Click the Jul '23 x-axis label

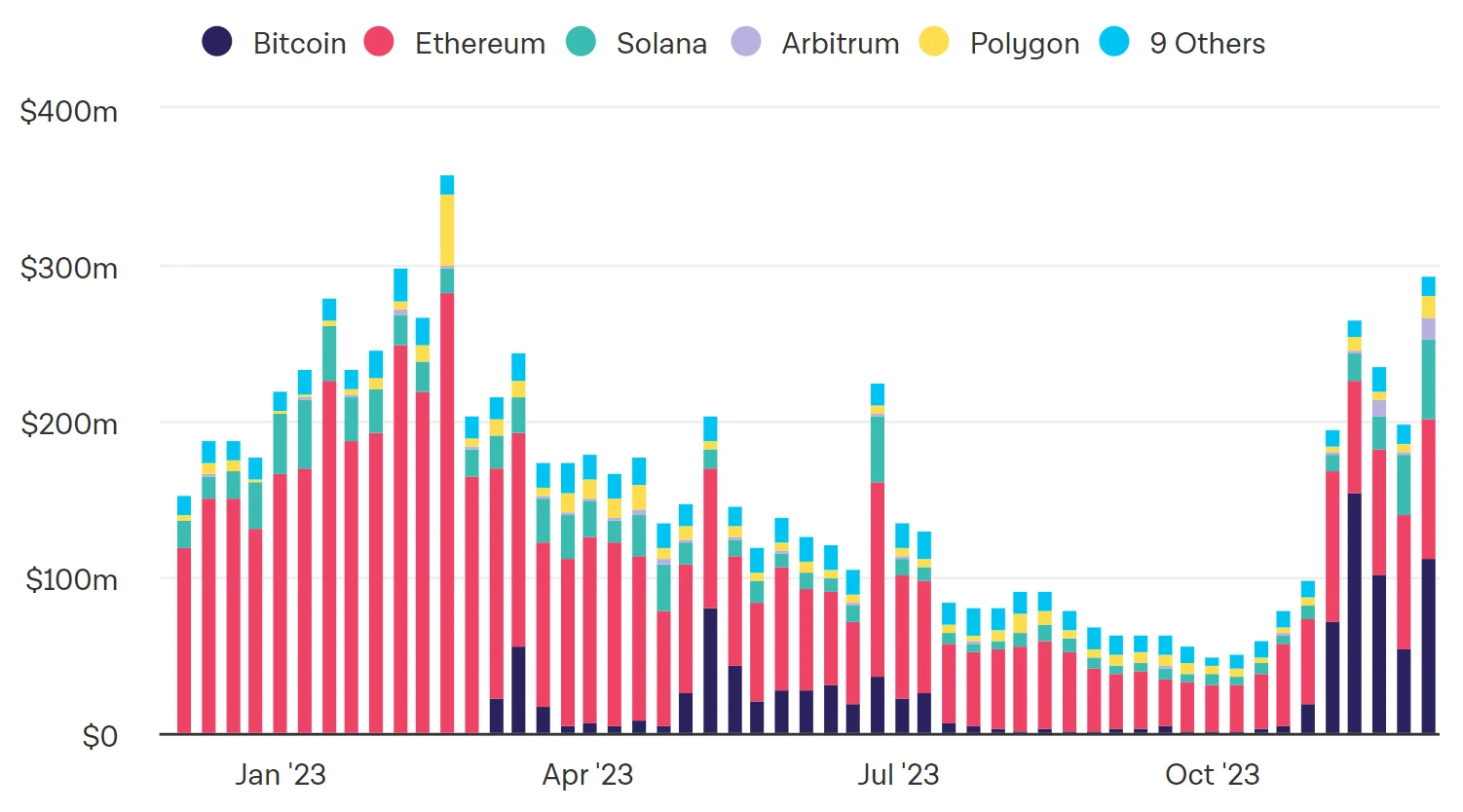898,775
